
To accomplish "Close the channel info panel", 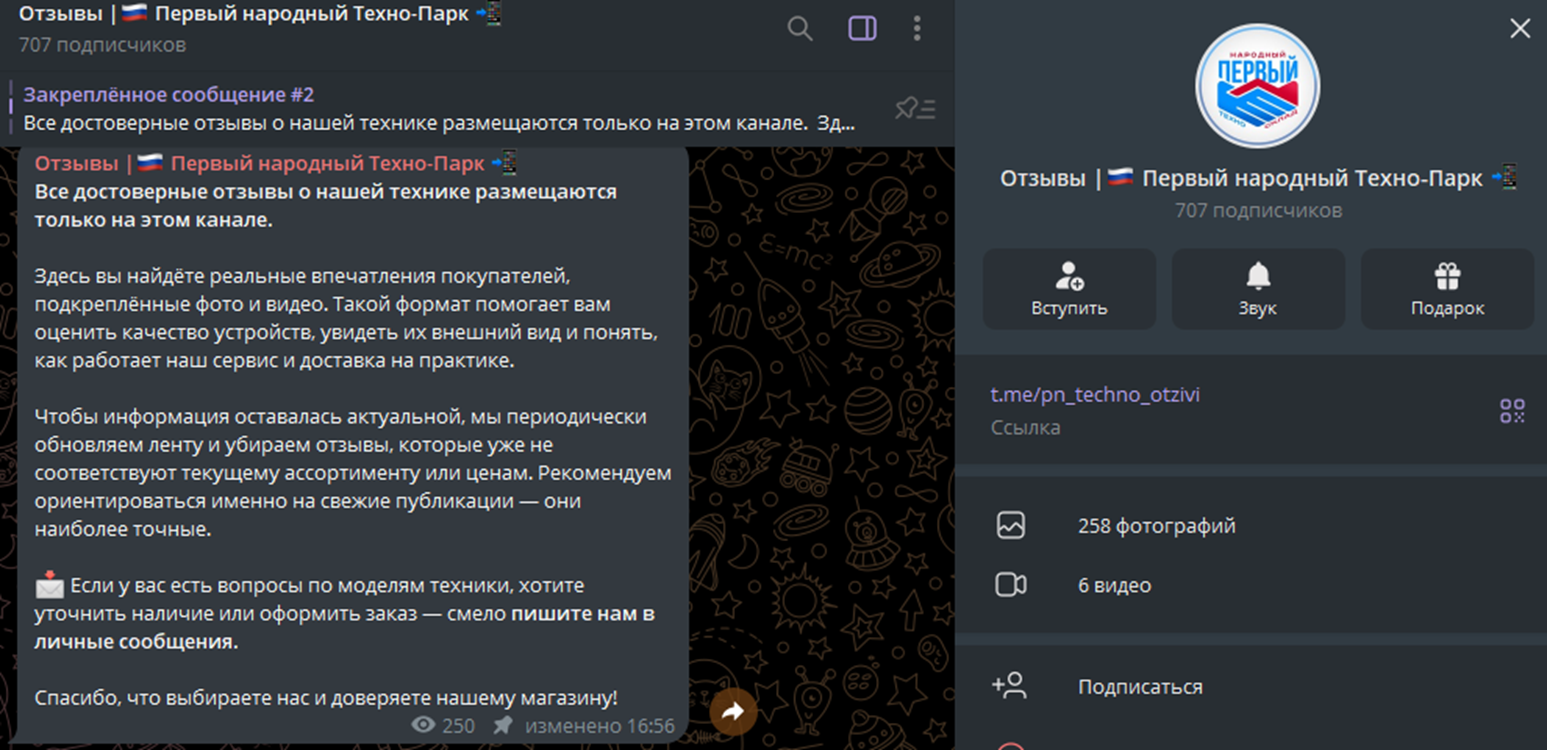I will coord(1519,29).
